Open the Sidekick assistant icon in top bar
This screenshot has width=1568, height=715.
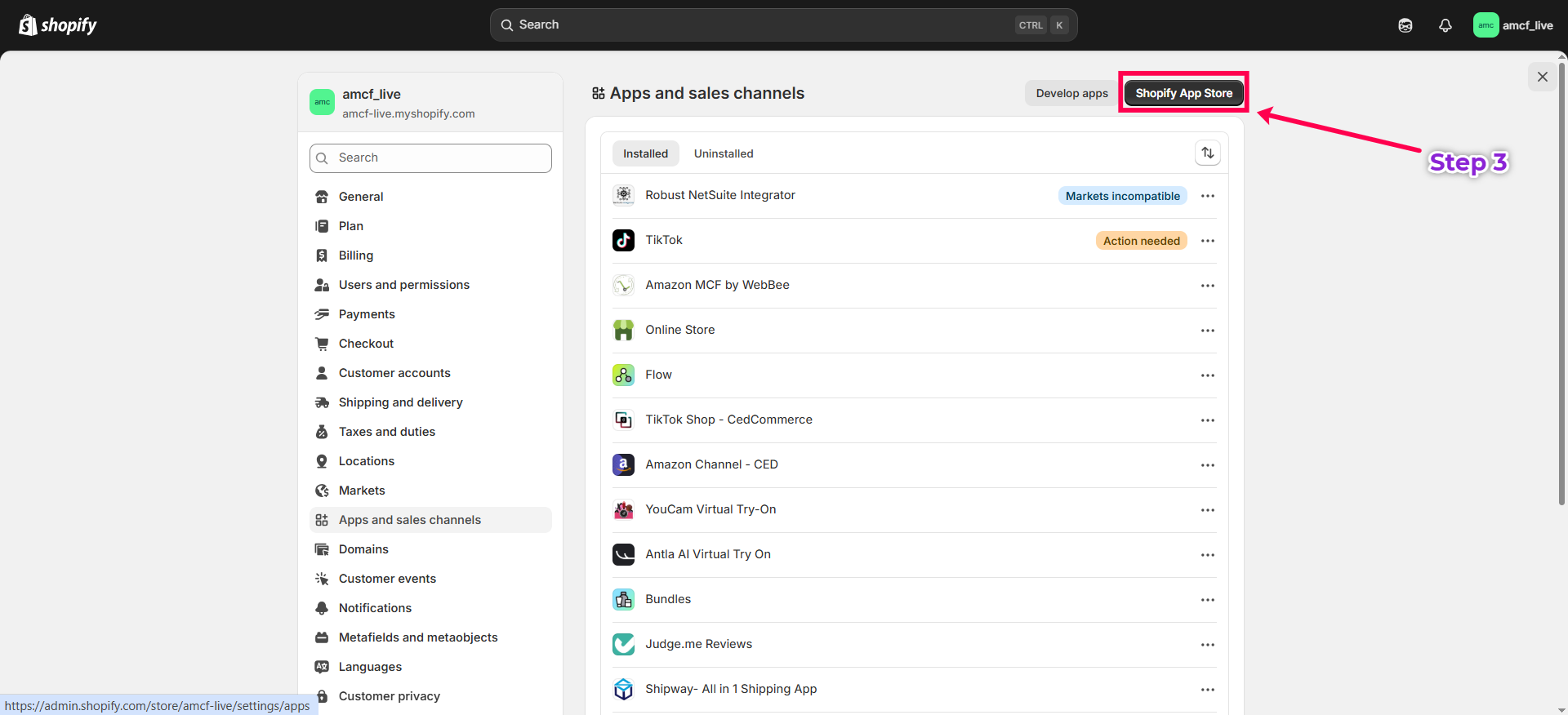click(x=1405, y=25)
